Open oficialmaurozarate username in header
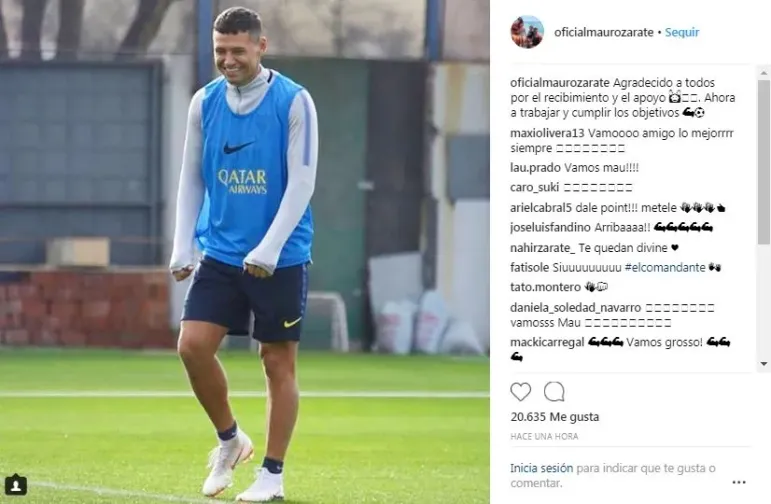771x504 pixels. tap(604, 32)
